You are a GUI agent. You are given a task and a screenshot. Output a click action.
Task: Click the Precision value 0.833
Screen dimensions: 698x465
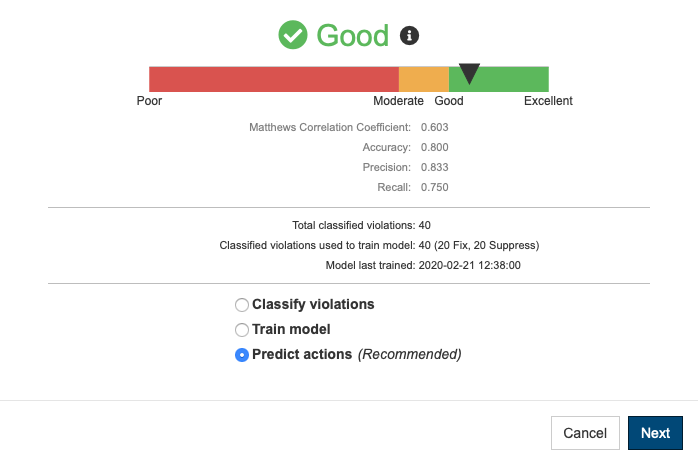coord(434,167)
